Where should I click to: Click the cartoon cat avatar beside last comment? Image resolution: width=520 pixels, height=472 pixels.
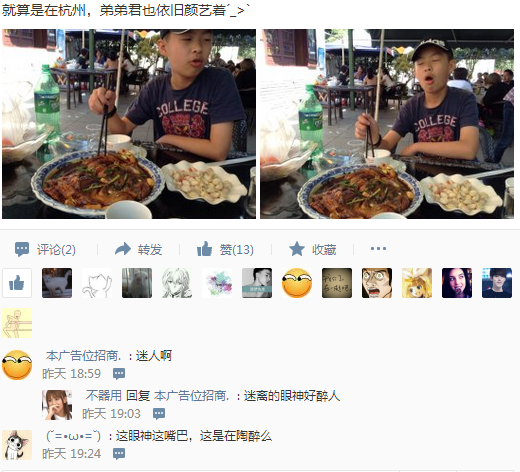(17, 445)
